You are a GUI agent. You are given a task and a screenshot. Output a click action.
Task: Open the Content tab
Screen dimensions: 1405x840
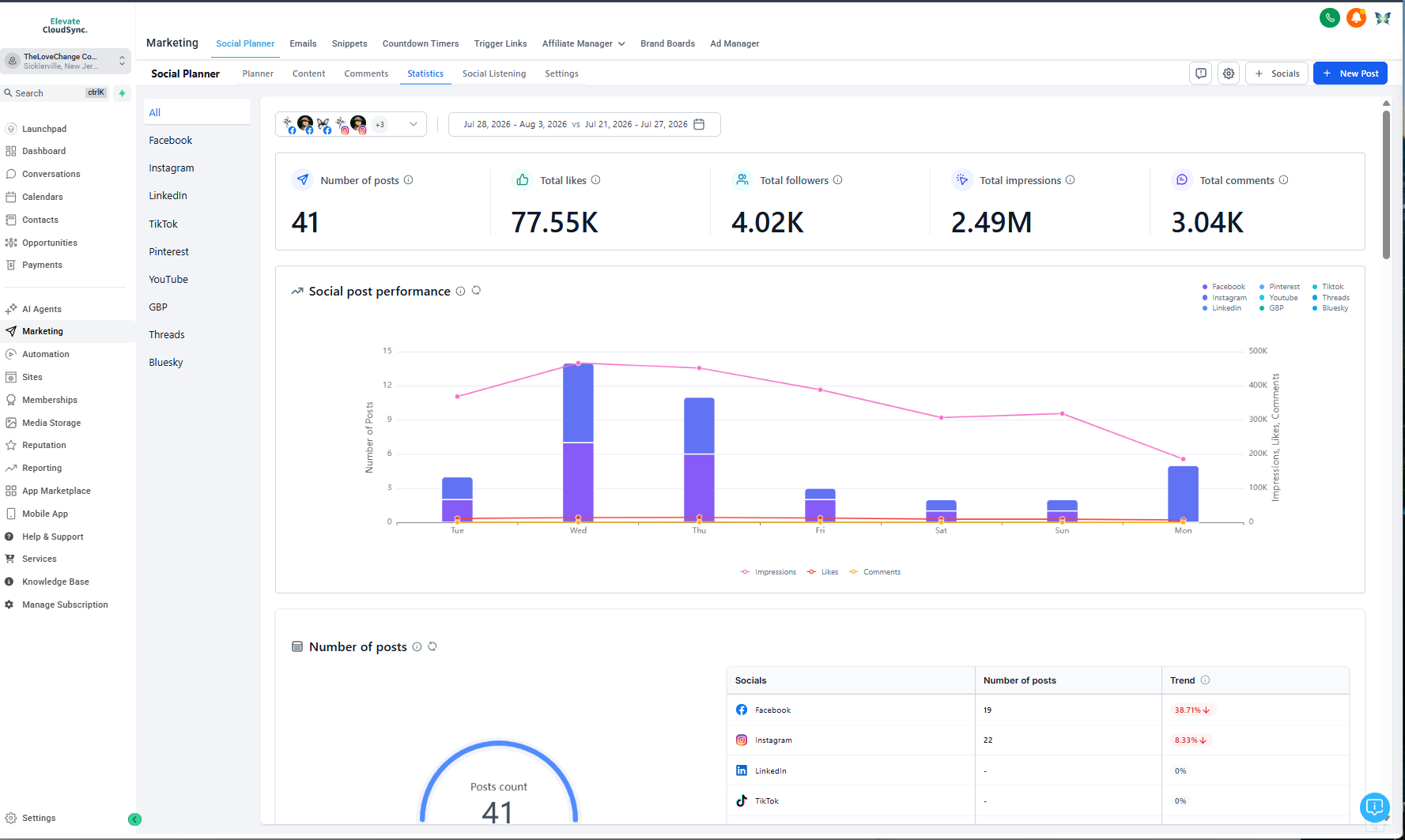click(308, 73)
